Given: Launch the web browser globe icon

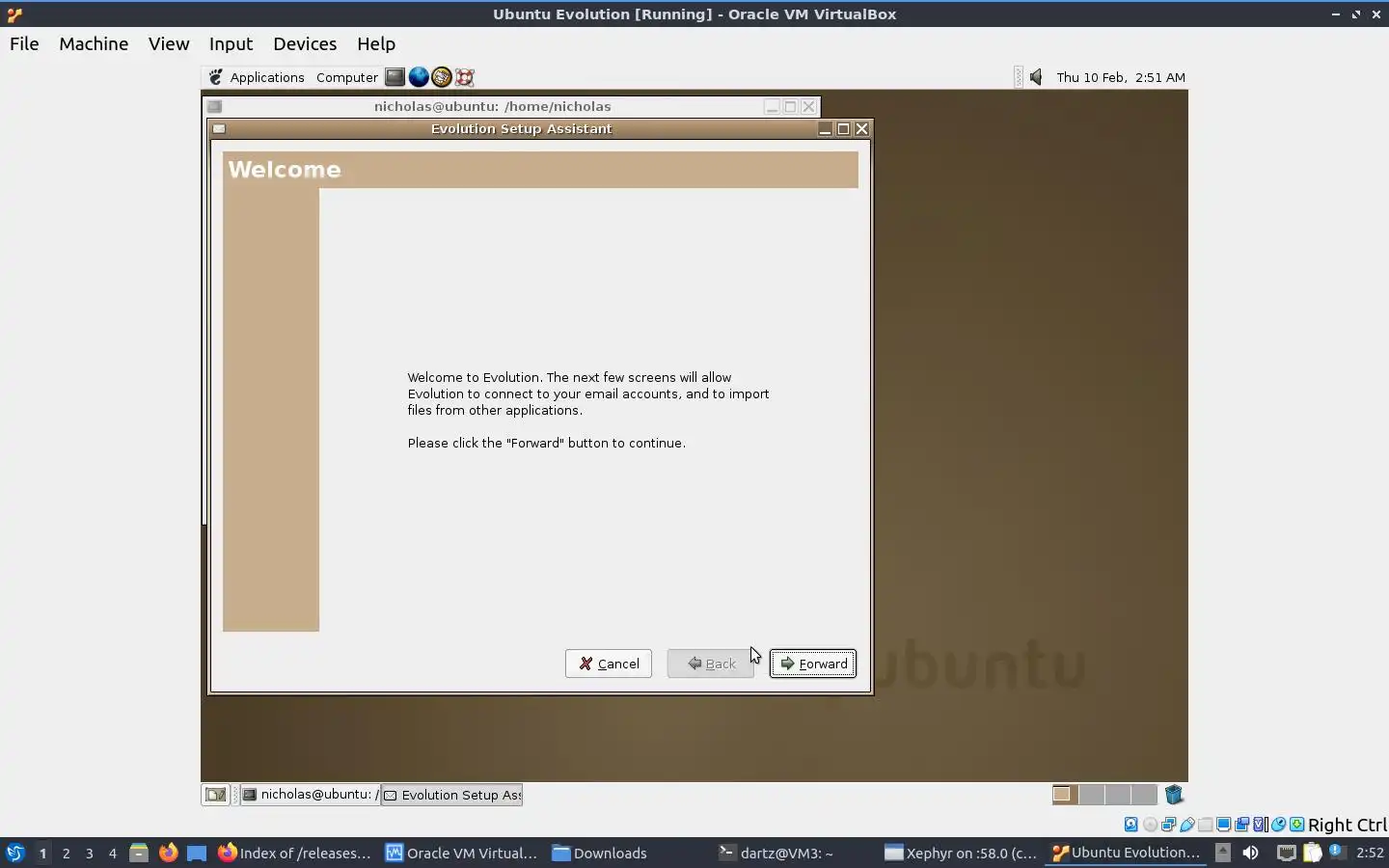Looking at the screenshot, I should point(419,77).
